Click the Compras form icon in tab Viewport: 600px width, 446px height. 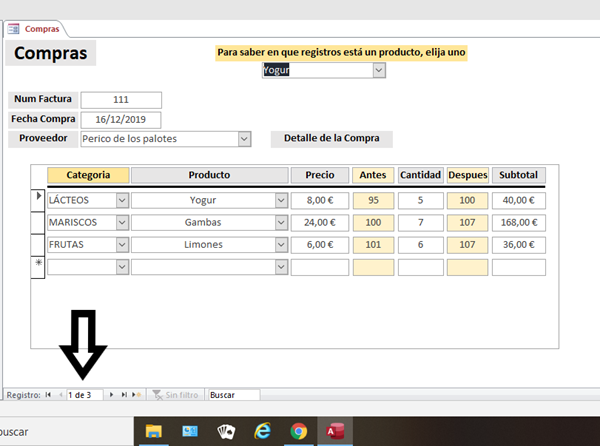tap(13, 29)
